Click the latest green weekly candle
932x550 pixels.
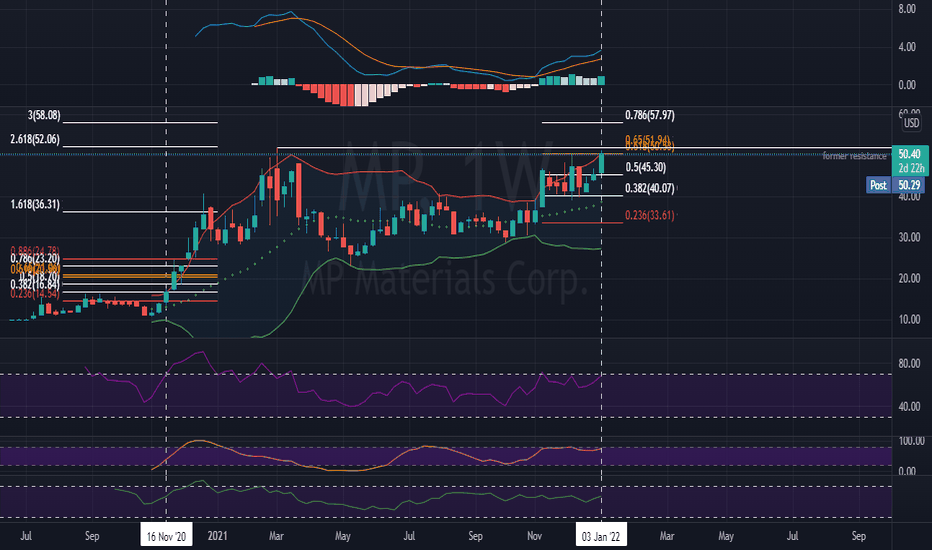tap(602, 164)
